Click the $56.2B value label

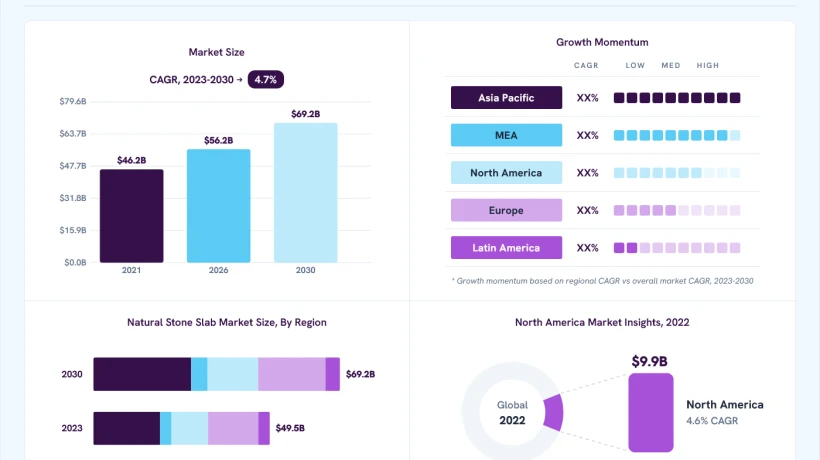pos(219,140)
